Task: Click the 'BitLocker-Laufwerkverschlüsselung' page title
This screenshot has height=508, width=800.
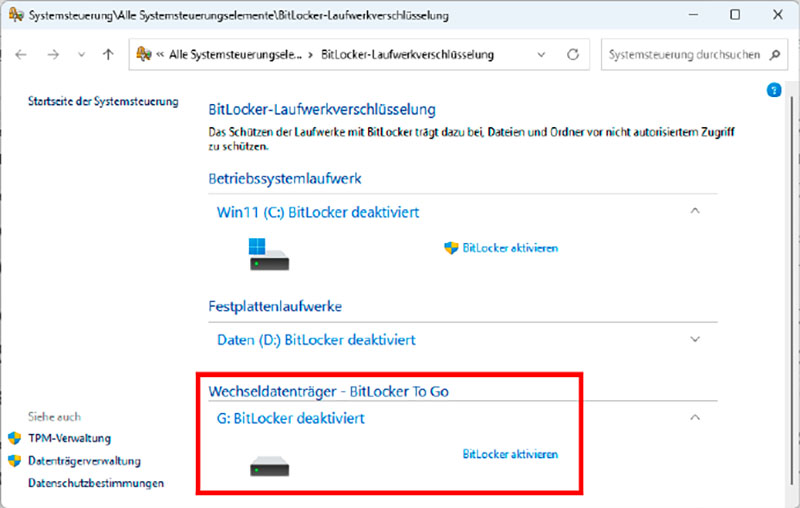Action: (322, 109)
